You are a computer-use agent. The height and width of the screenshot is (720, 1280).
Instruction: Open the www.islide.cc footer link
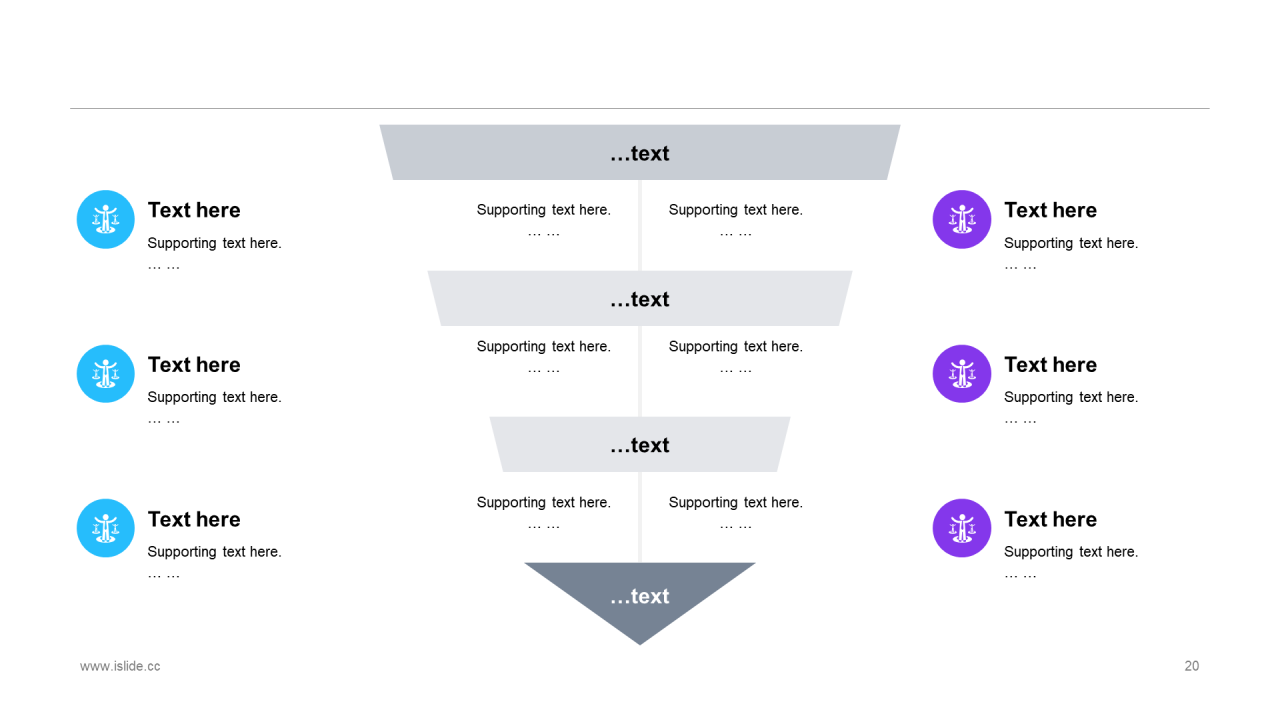[x=120, y=666]
